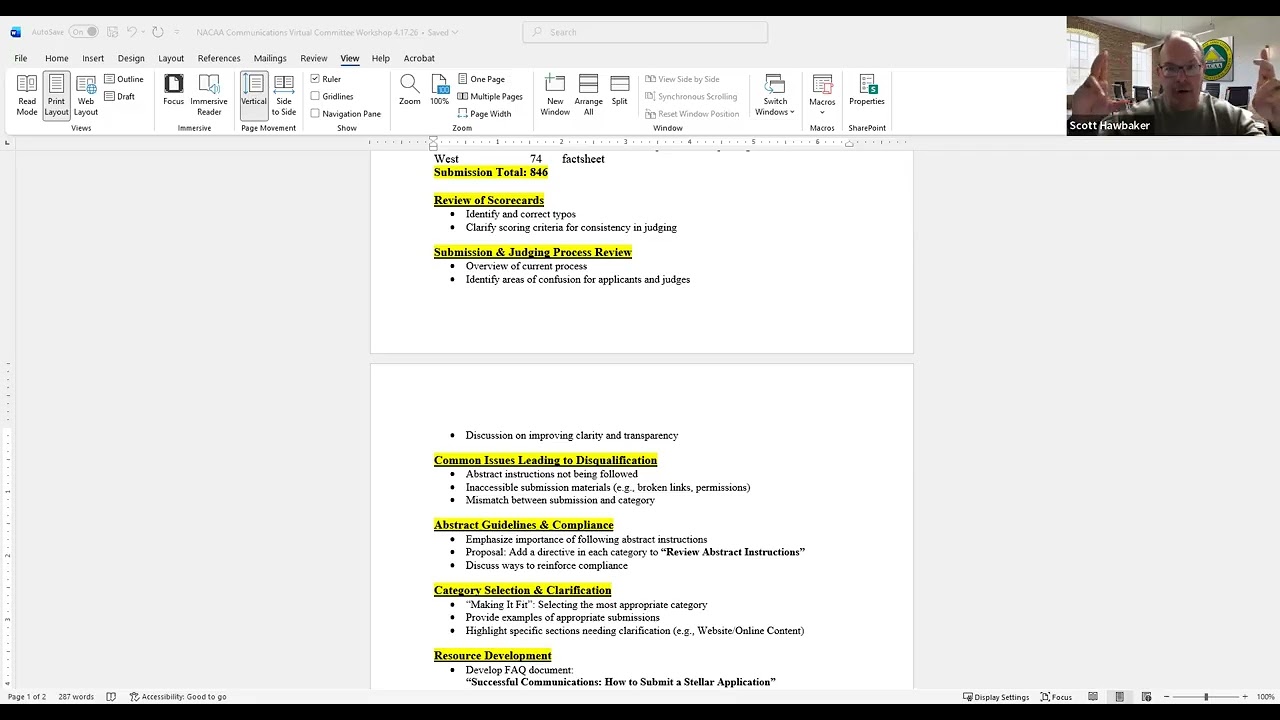Screen dimensions: 1280x720
Task: Select Web Layout icon in status bar
Action: [x=1146, y=697]
